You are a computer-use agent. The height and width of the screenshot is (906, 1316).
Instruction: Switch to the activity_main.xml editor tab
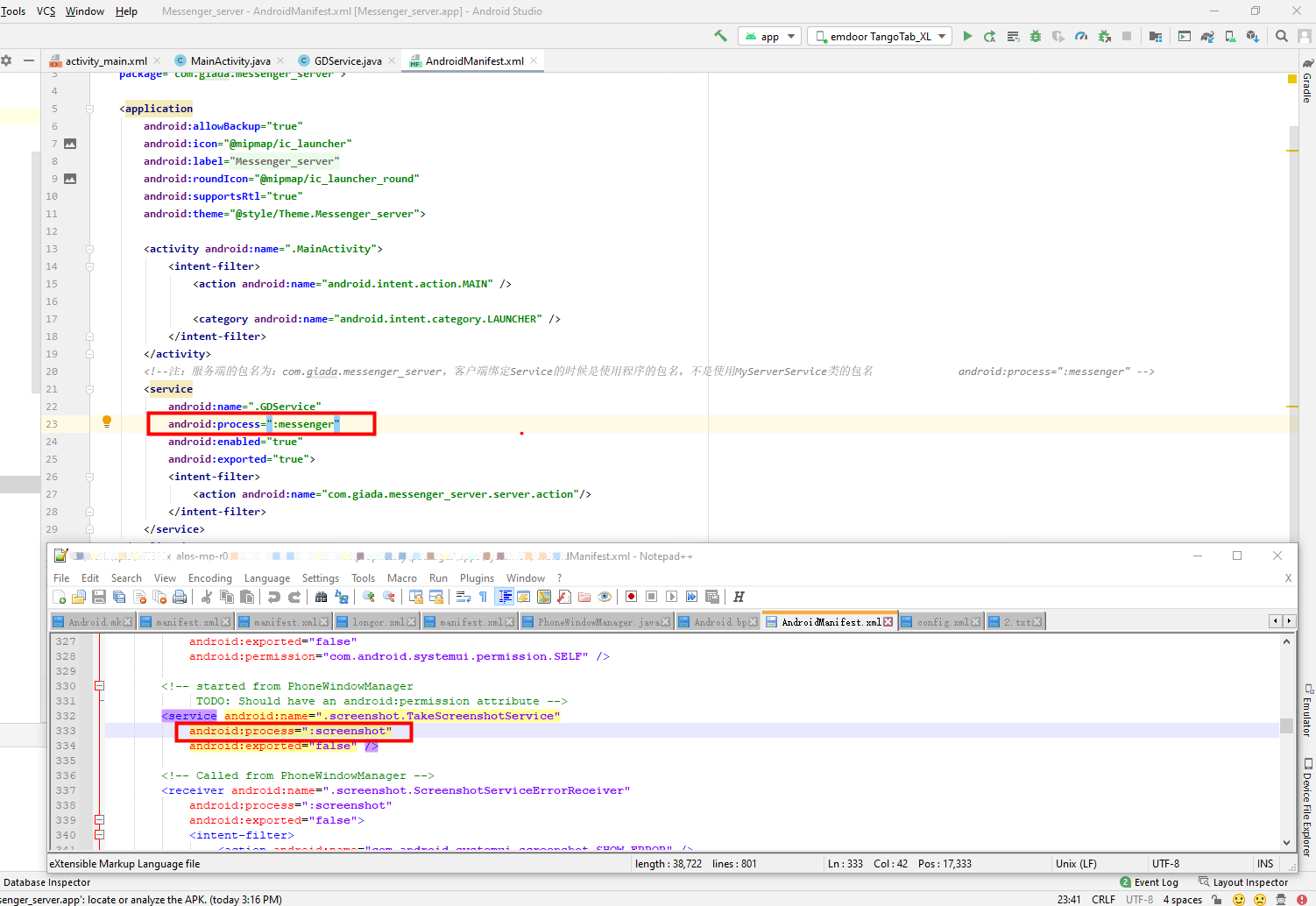[106, 60]
